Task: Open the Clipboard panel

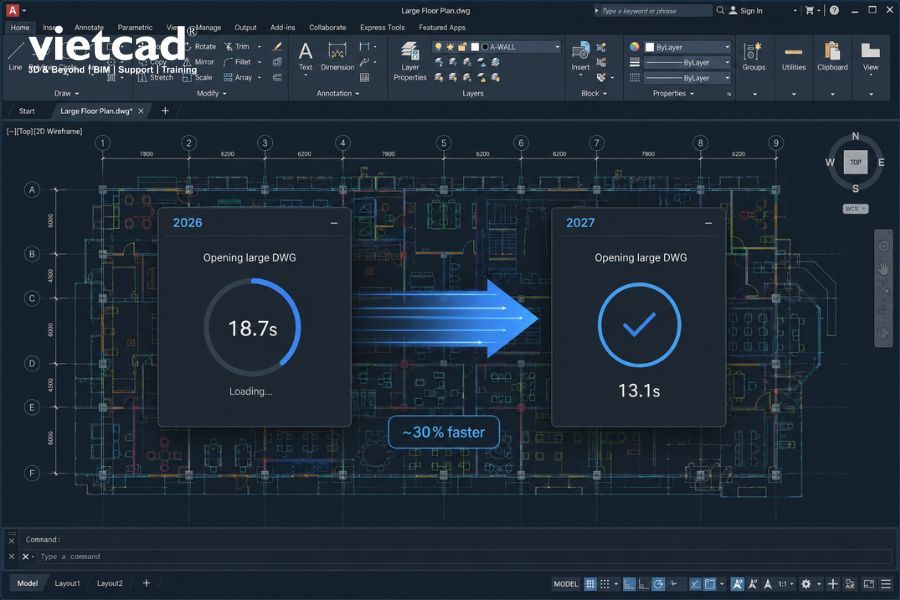Action: pos(832,56)
